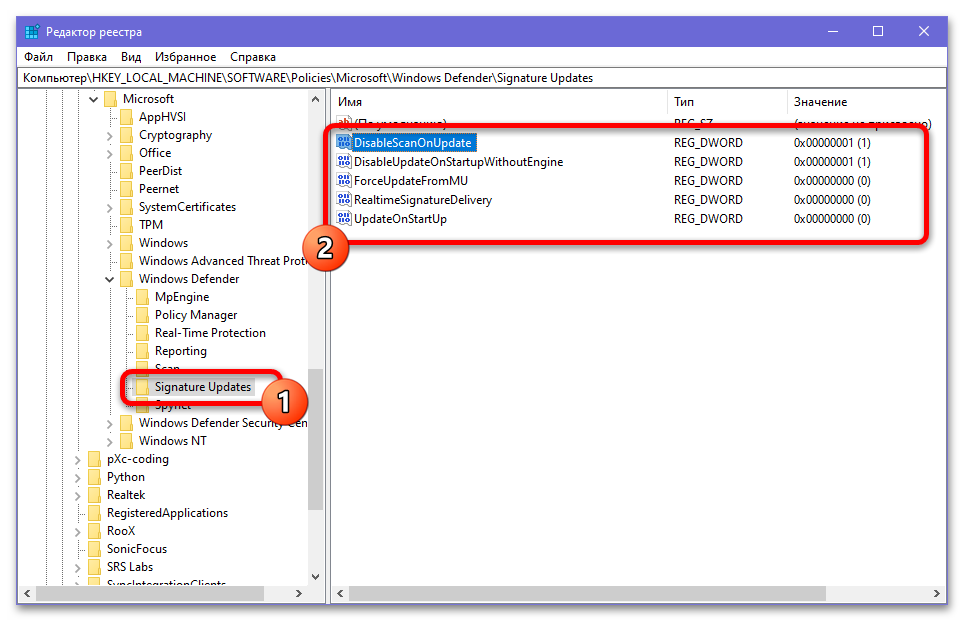The width and height of the screenshot is (964, 621).
Task: Expand the pXc-coding key
Action: click(x=77, y=459)
